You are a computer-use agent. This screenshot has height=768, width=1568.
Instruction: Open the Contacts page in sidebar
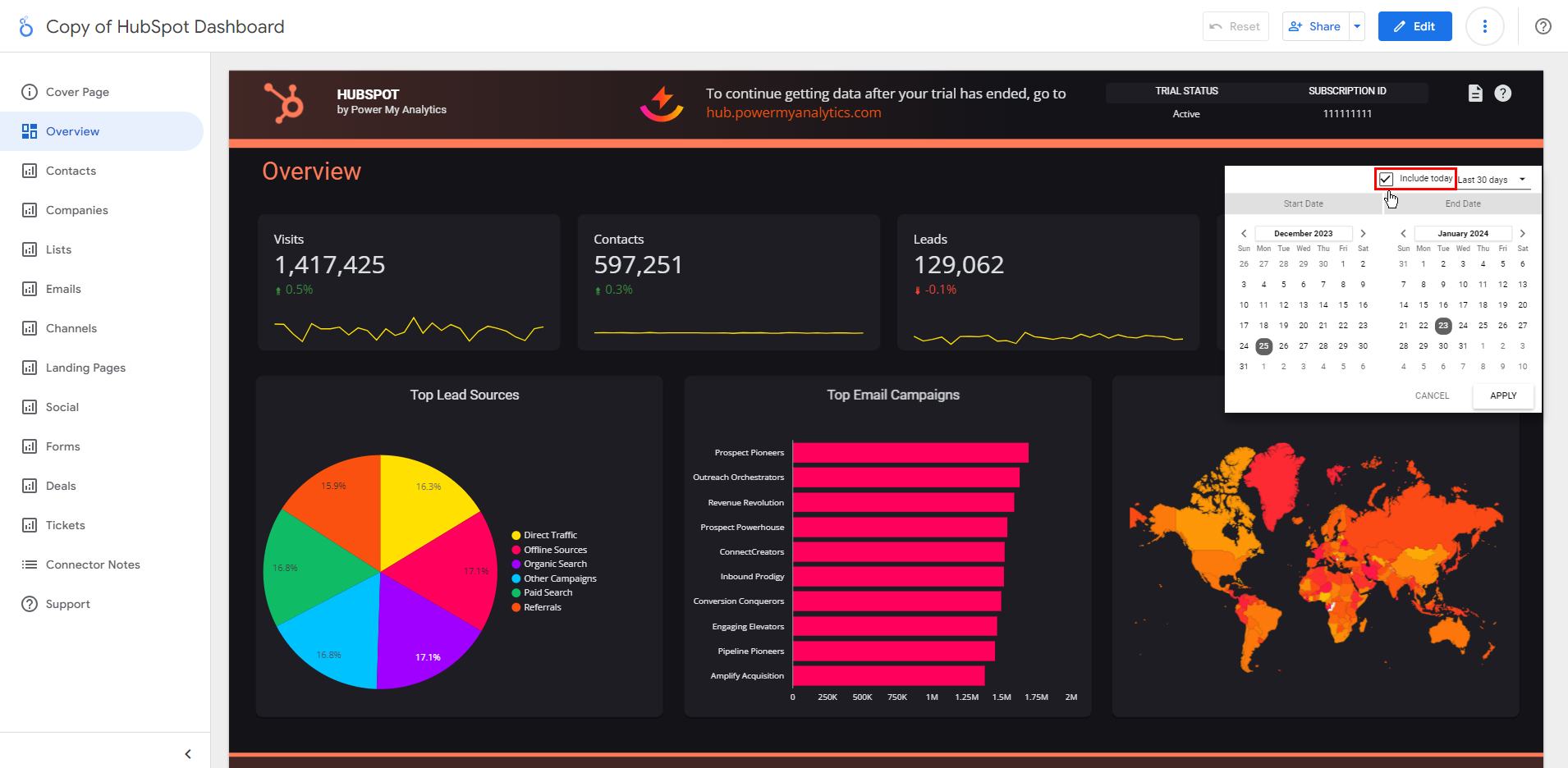tap(71, 171)
